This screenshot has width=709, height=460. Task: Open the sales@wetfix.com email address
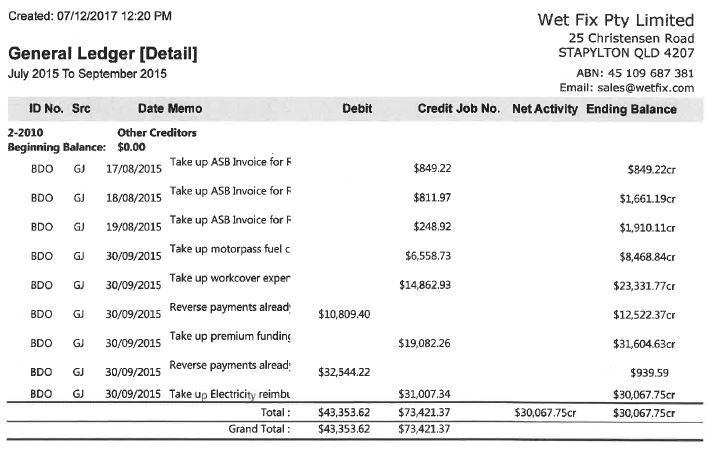[645, 88]
